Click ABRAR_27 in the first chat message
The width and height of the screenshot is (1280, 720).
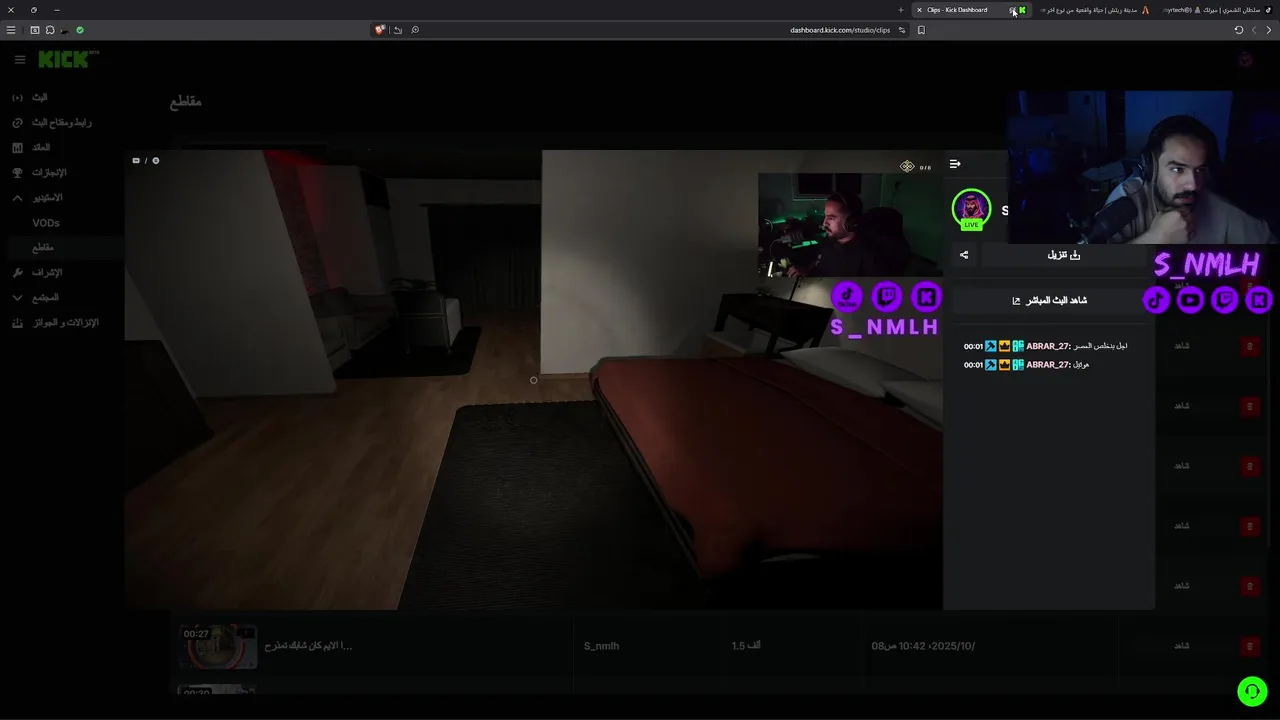[1048, 346]
